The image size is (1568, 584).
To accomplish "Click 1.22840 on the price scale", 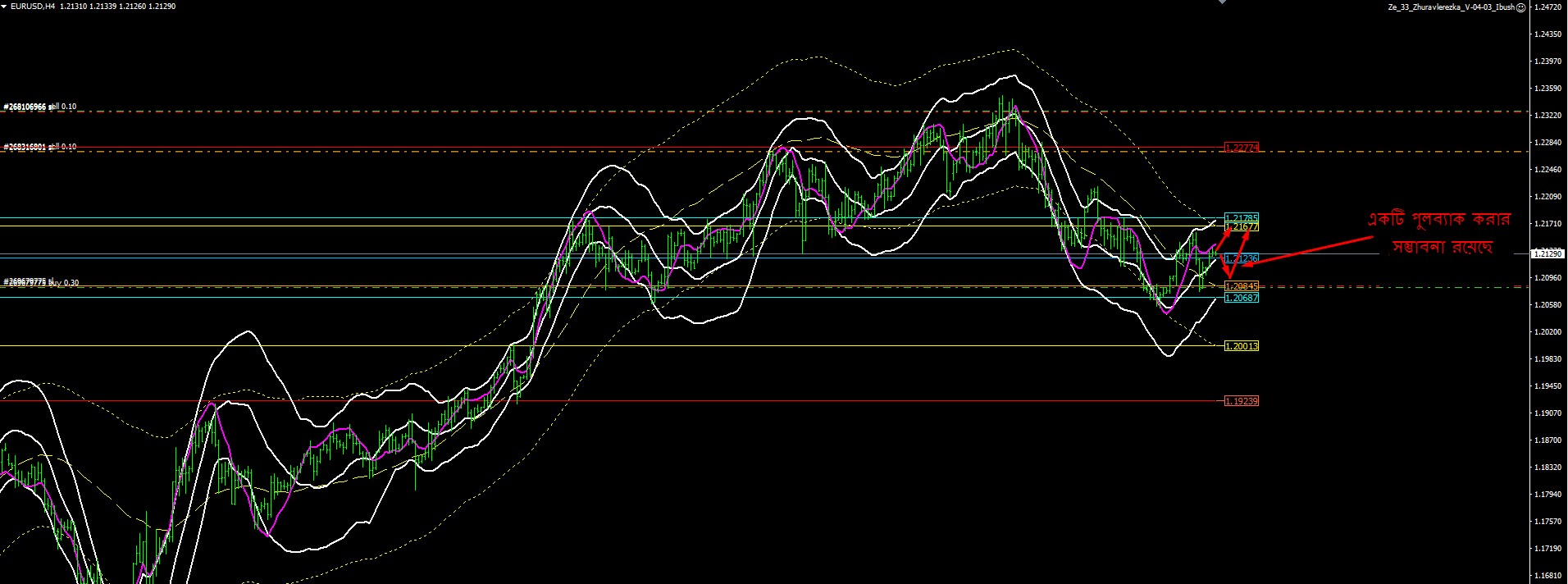I will pyautogui.click(x=1548, y=143).
